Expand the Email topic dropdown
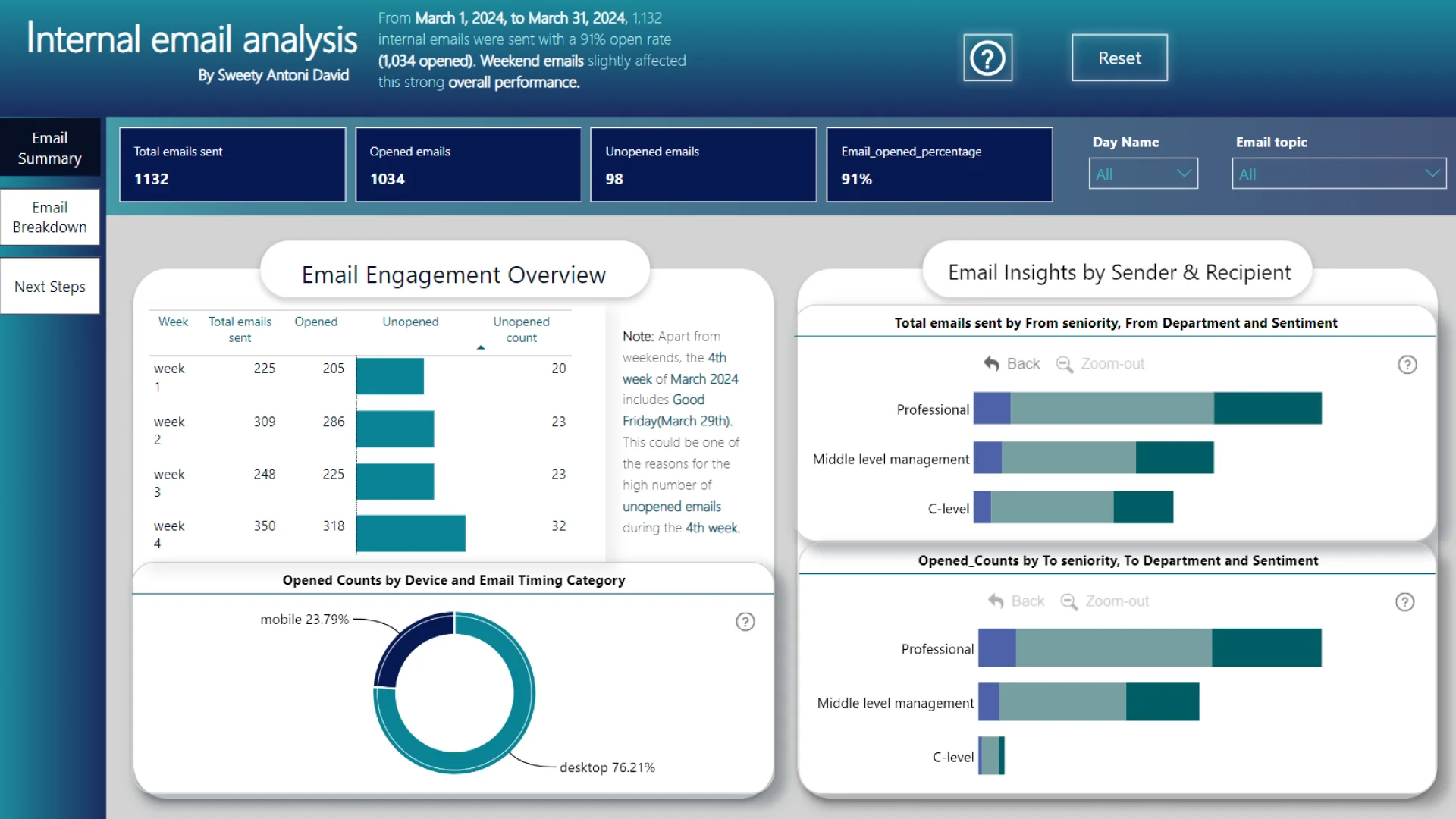 point(1339,174)
